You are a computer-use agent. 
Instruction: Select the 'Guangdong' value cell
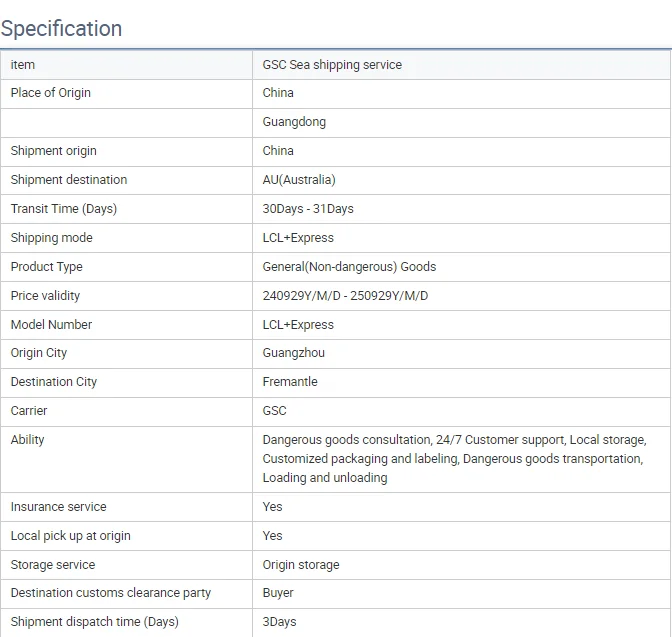(x=294, y=122)
